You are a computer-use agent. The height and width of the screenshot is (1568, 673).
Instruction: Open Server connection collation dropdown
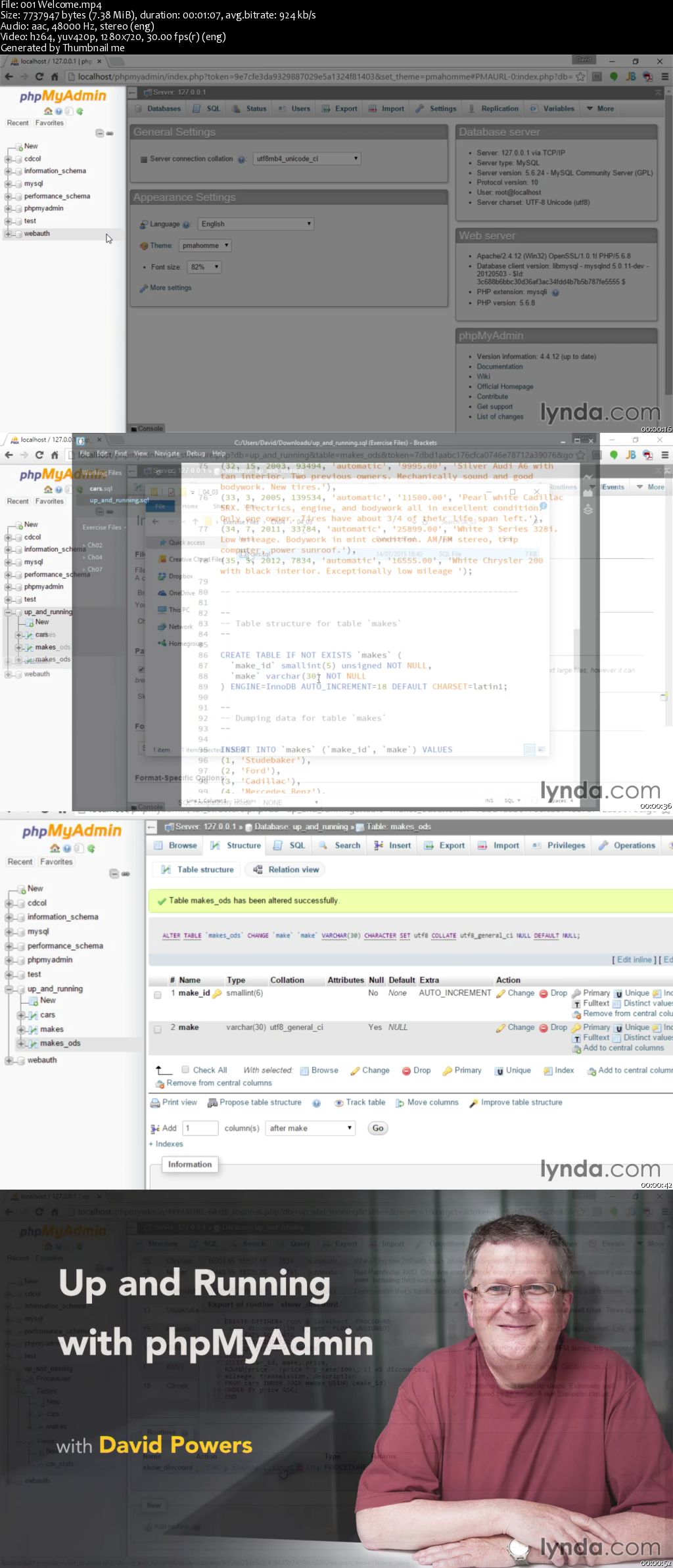[x=307, y=158]
